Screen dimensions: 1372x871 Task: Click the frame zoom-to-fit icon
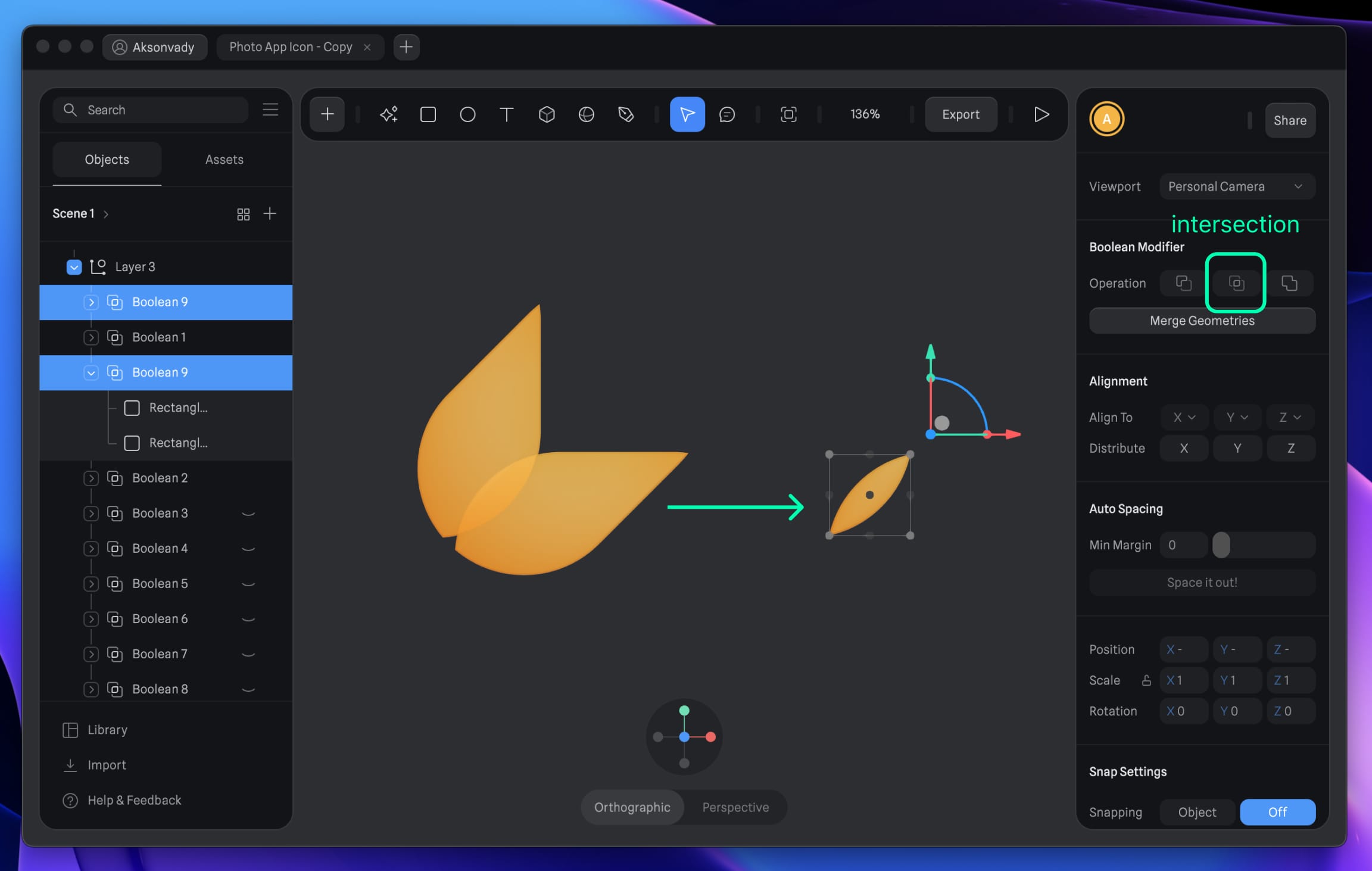[x=788, y=114]
